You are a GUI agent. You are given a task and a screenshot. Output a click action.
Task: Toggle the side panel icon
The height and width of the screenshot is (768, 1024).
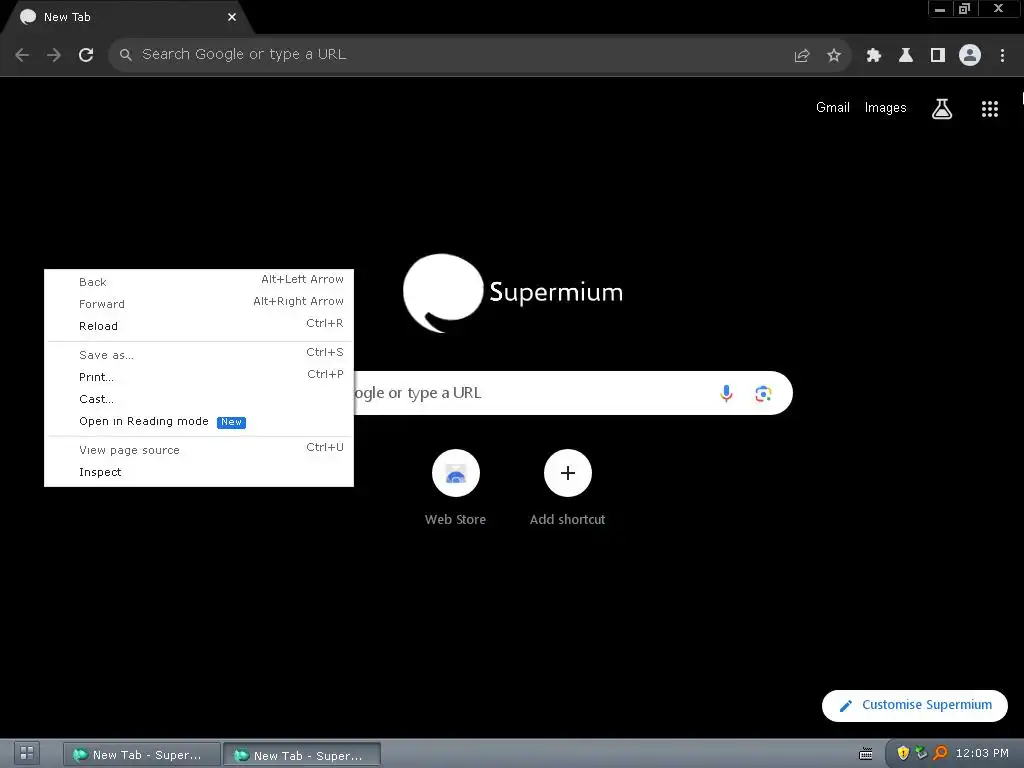point(938,55)
